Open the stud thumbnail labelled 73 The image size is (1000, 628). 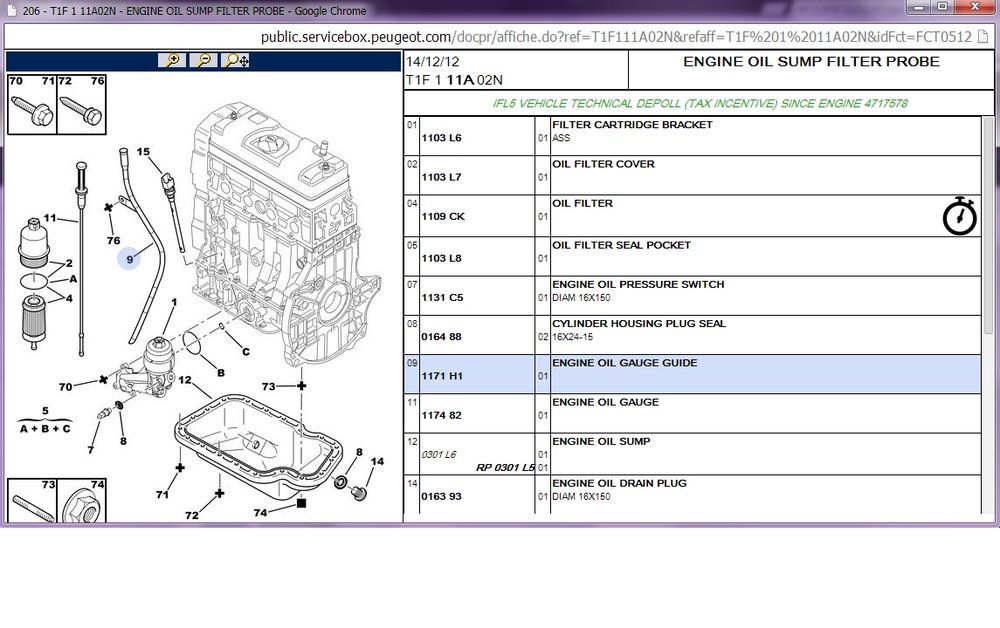coord(33,501)
